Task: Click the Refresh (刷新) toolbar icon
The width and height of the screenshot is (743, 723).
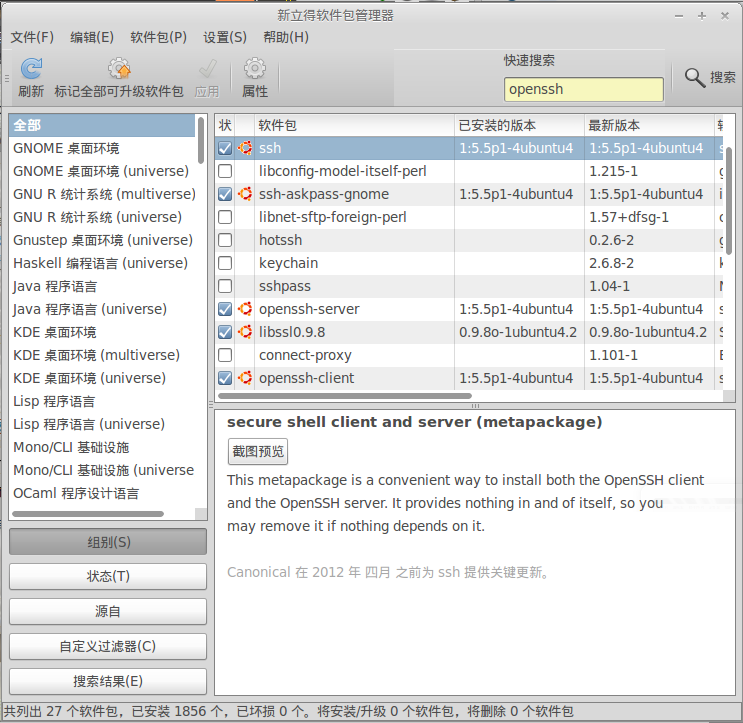Action: 31,69
